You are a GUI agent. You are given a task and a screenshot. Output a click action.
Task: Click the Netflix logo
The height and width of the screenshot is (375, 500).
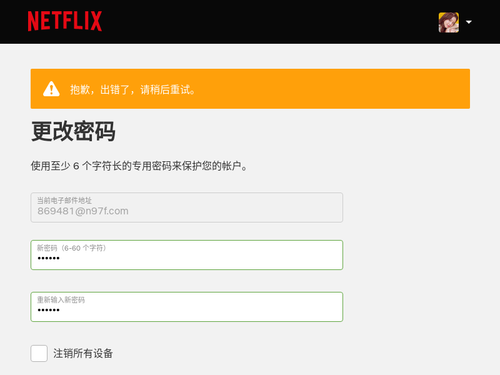(65, 21)
